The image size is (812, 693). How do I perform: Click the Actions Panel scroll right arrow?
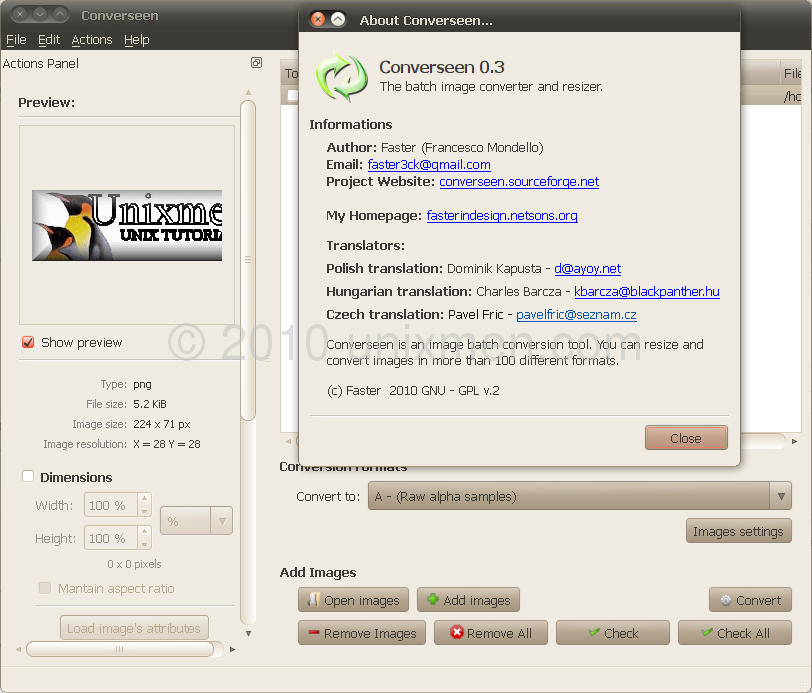(233, 649)
